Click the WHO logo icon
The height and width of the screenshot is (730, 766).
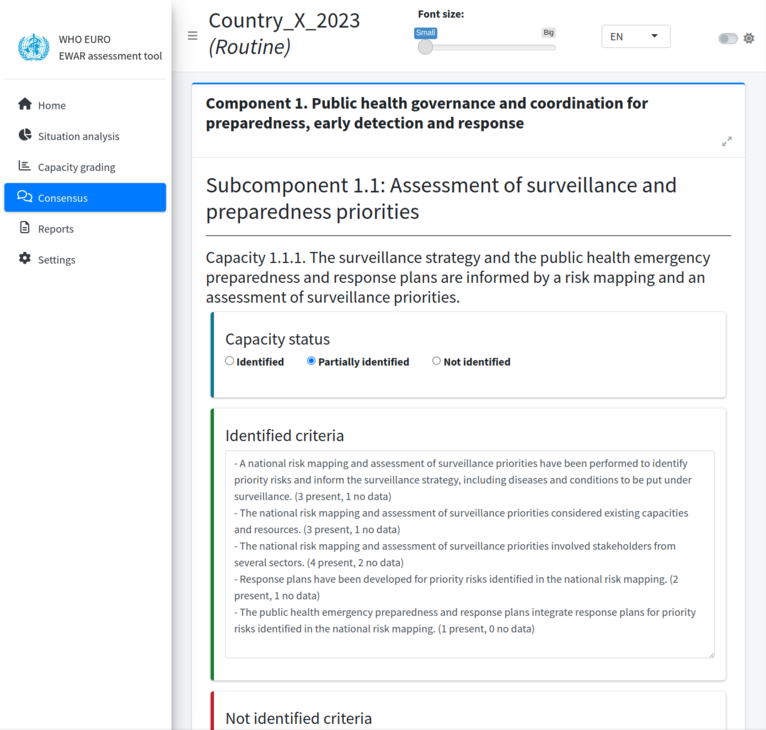34,47
